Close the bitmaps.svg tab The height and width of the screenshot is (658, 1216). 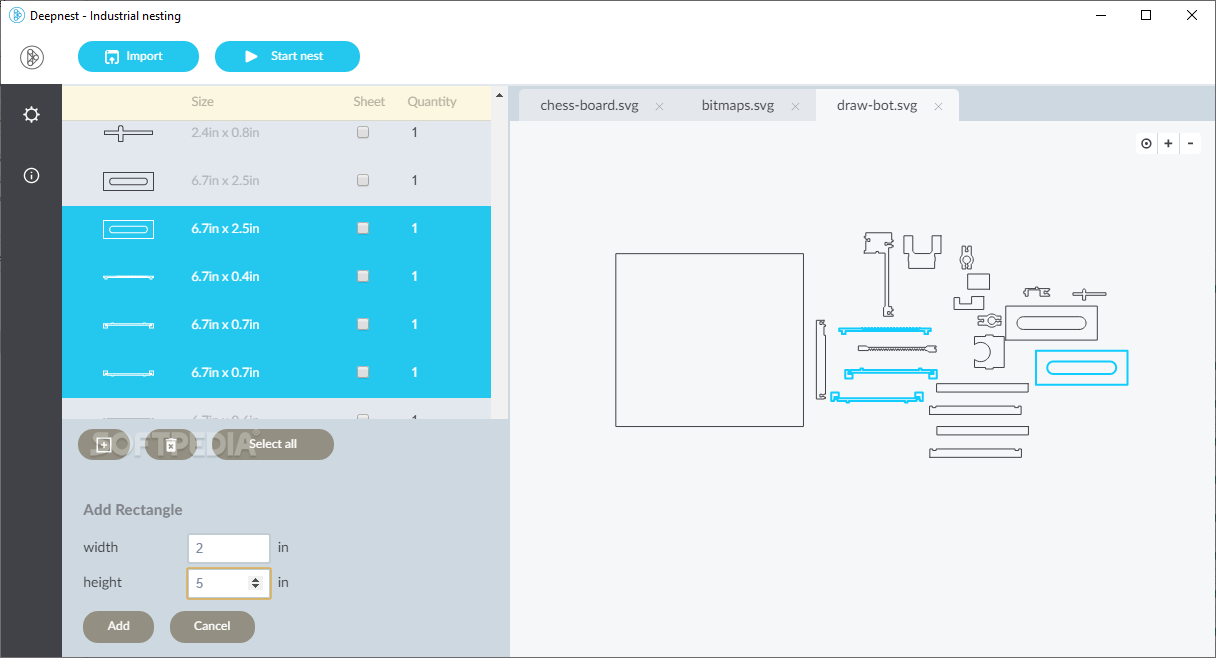click(795, 106)
